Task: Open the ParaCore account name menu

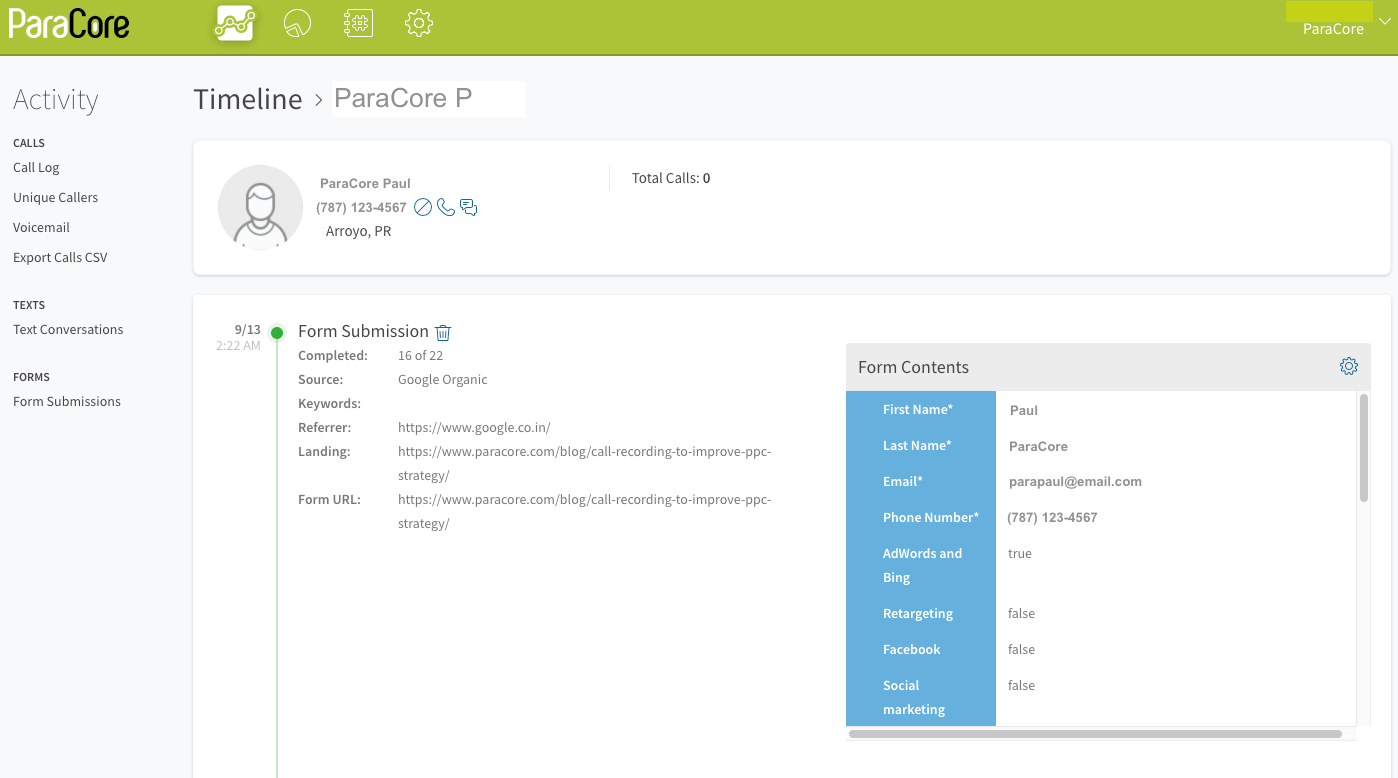Action: (x=1333, y=29)
